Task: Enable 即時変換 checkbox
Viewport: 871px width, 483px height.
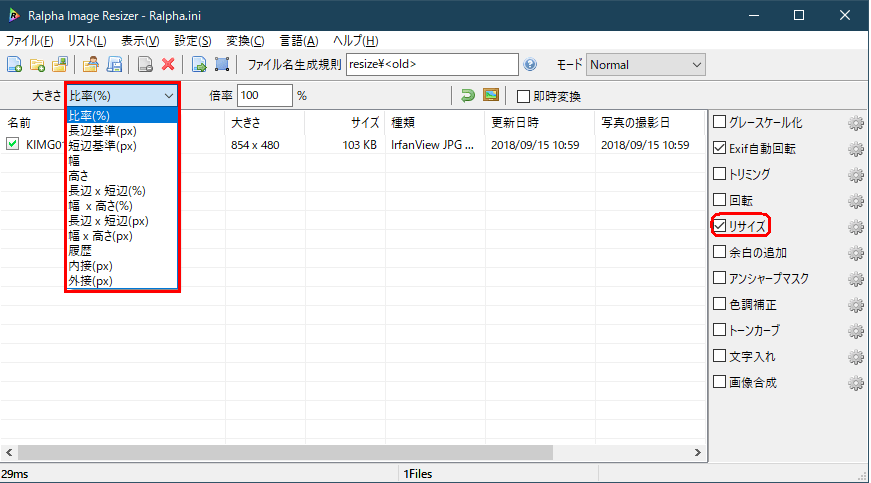Action: [523, 96]
